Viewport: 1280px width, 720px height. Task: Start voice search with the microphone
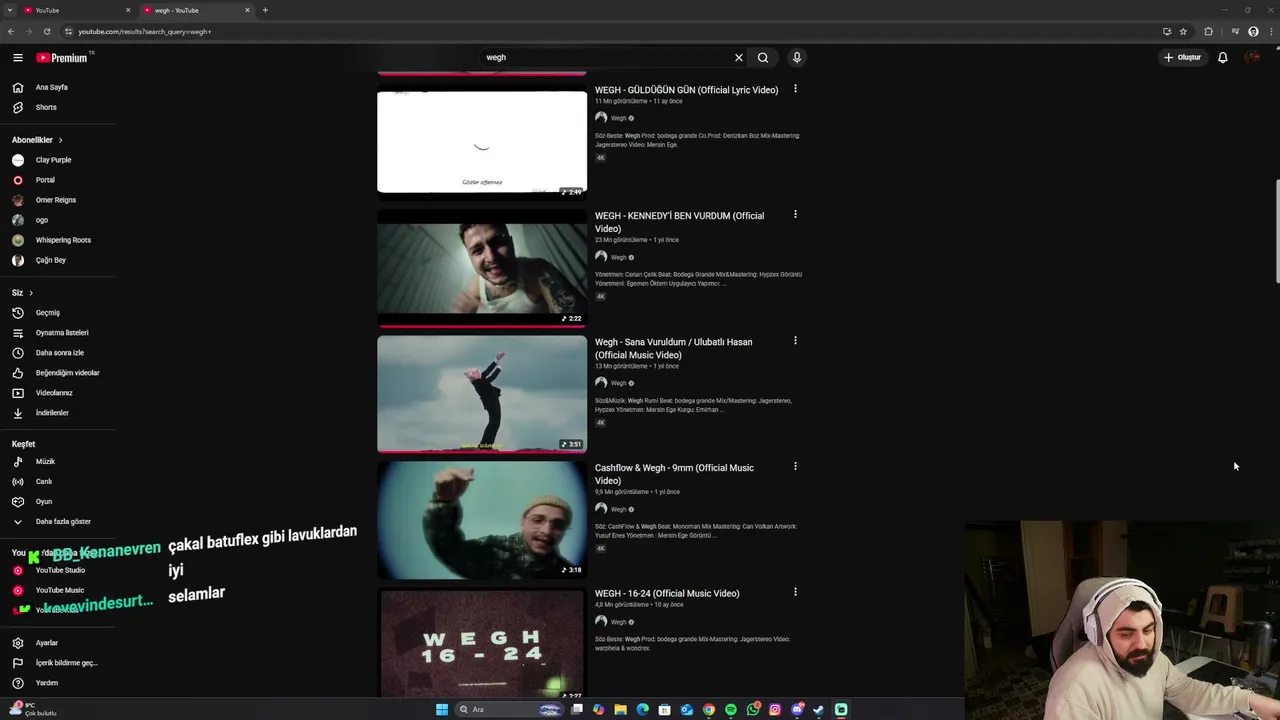pos(797,58)
